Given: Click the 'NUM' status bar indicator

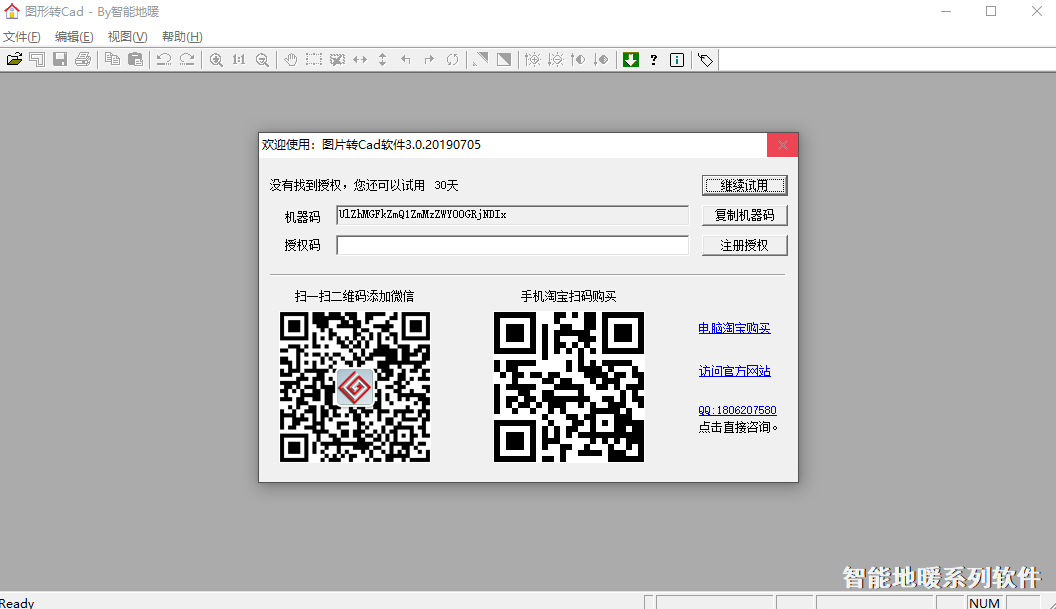Looking at the screenshot, I should pyautogui.click(x=984, y=603).
